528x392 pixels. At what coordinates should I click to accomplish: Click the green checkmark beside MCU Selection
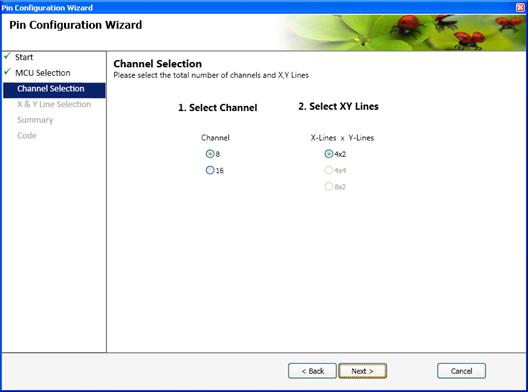[7, 72]
